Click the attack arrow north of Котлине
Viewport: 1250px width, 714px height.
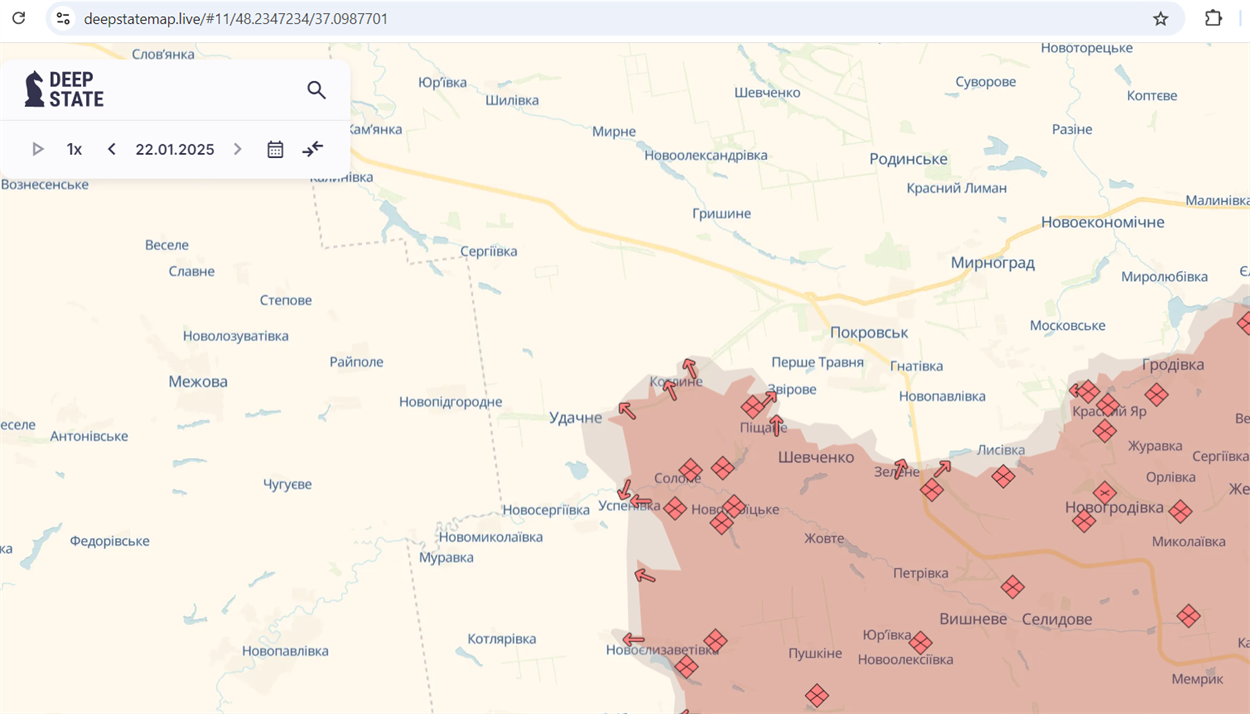pyautogui.click(x=689, y=369)
